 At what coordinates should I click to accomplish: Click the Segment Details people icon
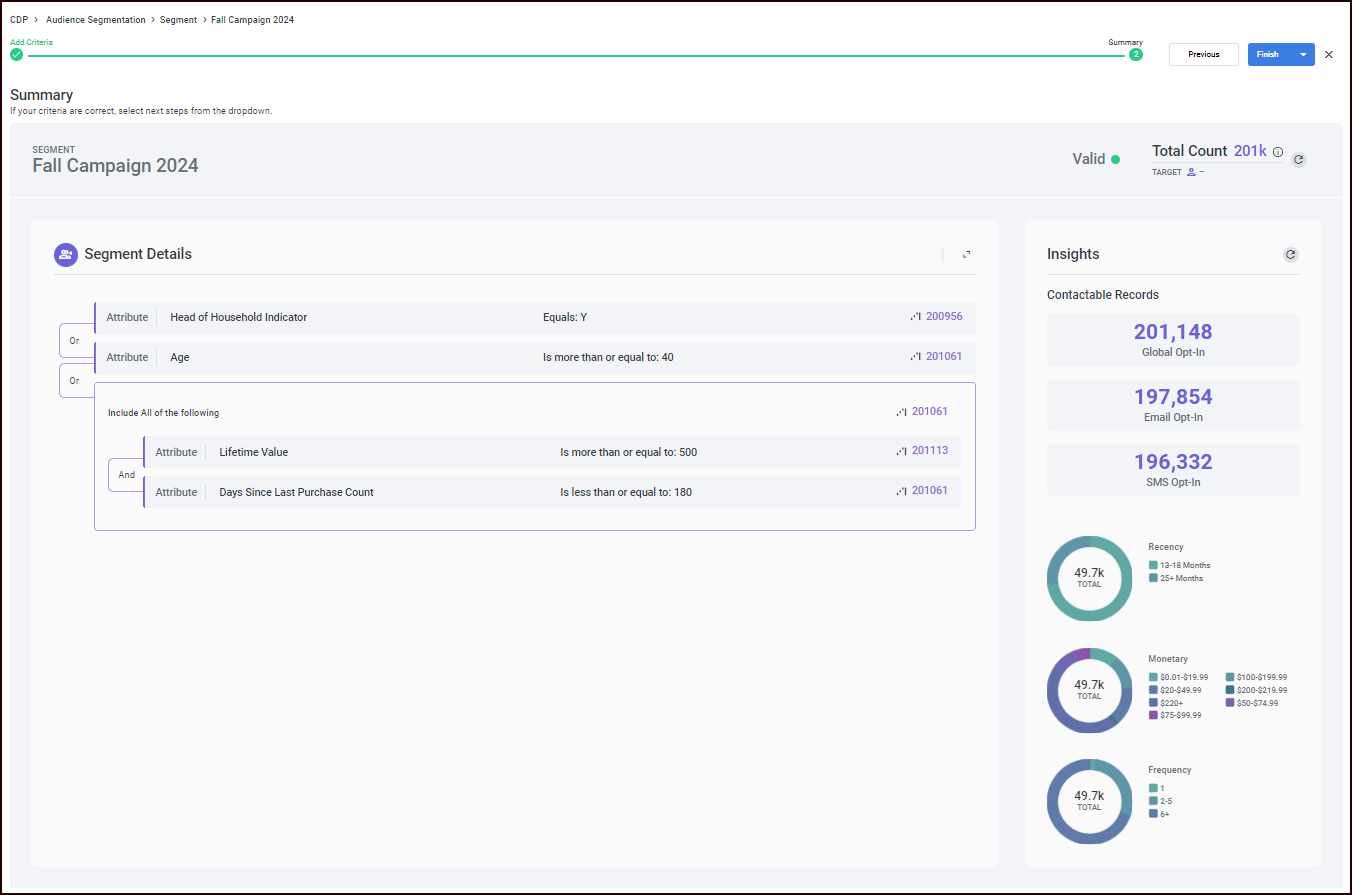coord(65,255)
